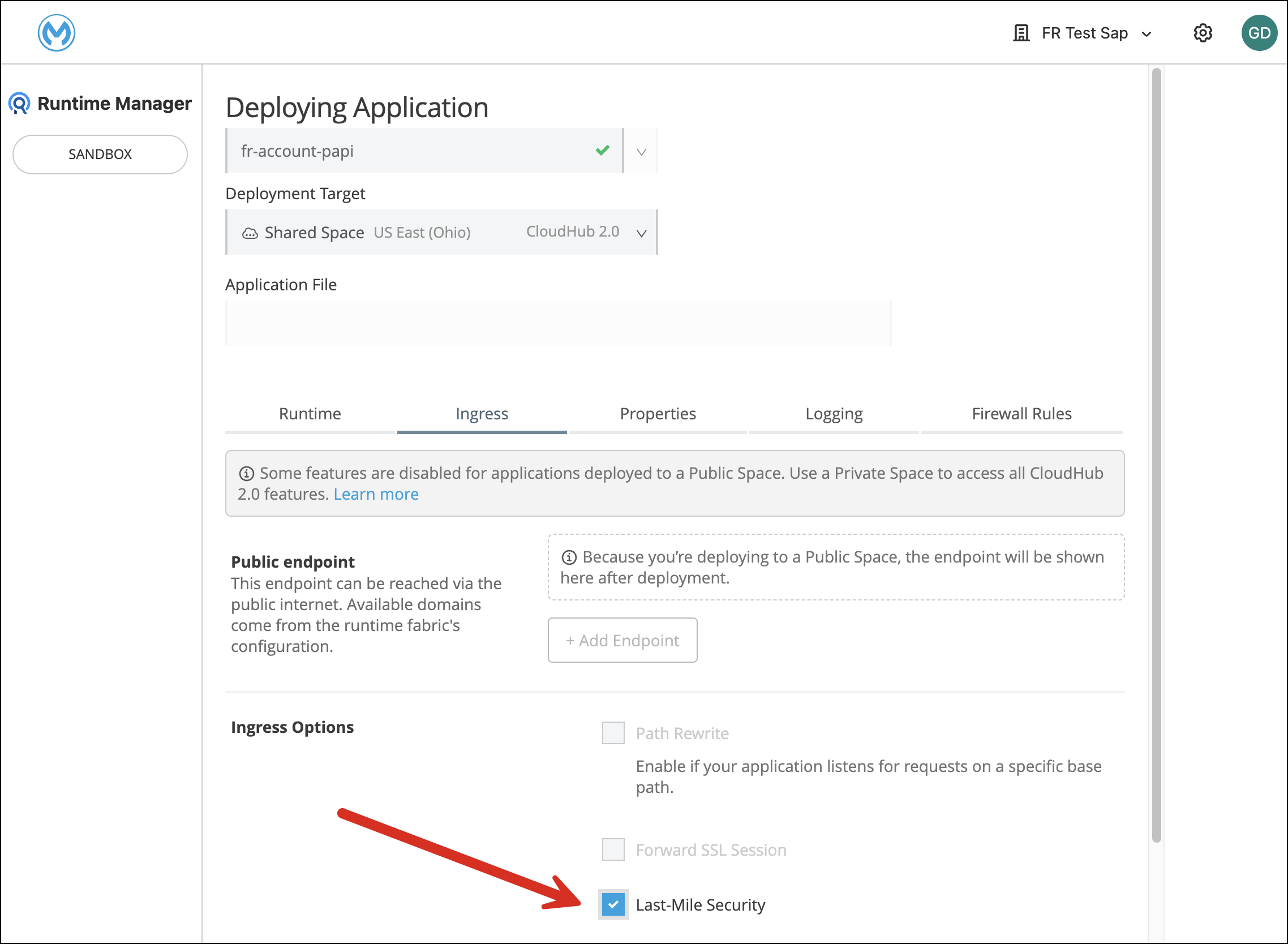Open settings gear icon
This screenshot has height=944, width=1288.
click(x=1203, y=33)
